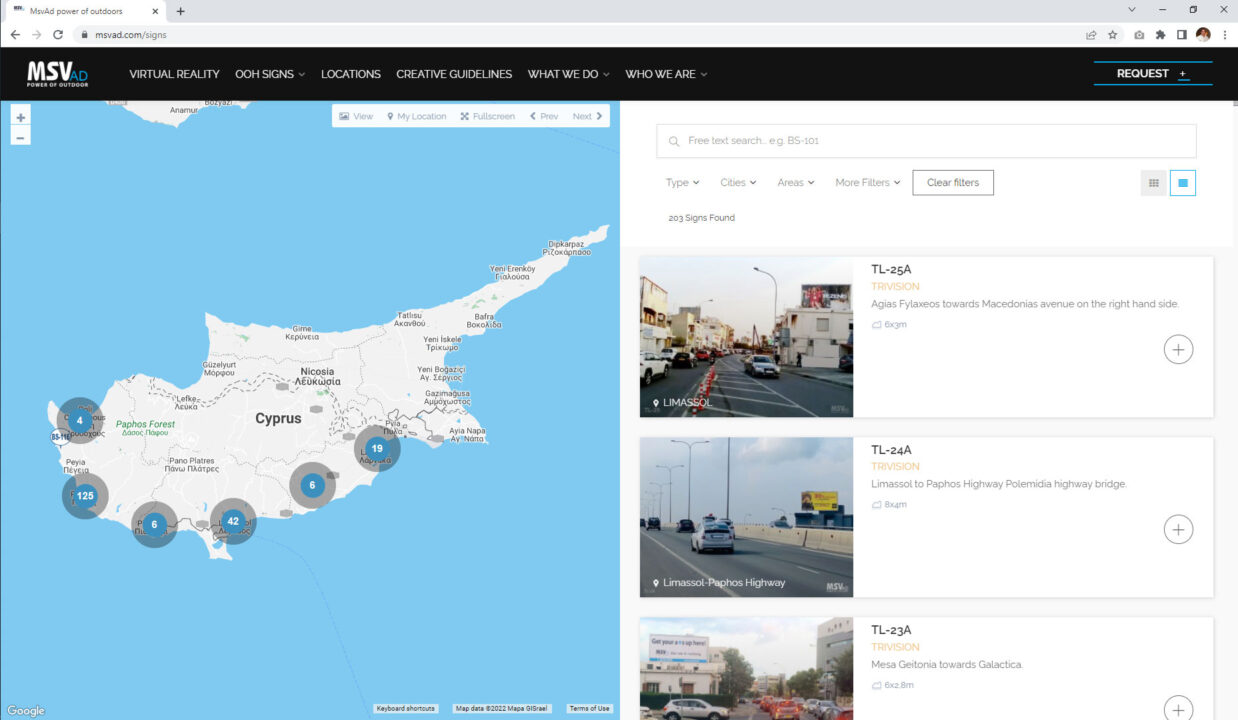Open the VIRTUAL REALITY page
The height and width of the screenshot is (720, 1238).
click(x=174, y=74)
